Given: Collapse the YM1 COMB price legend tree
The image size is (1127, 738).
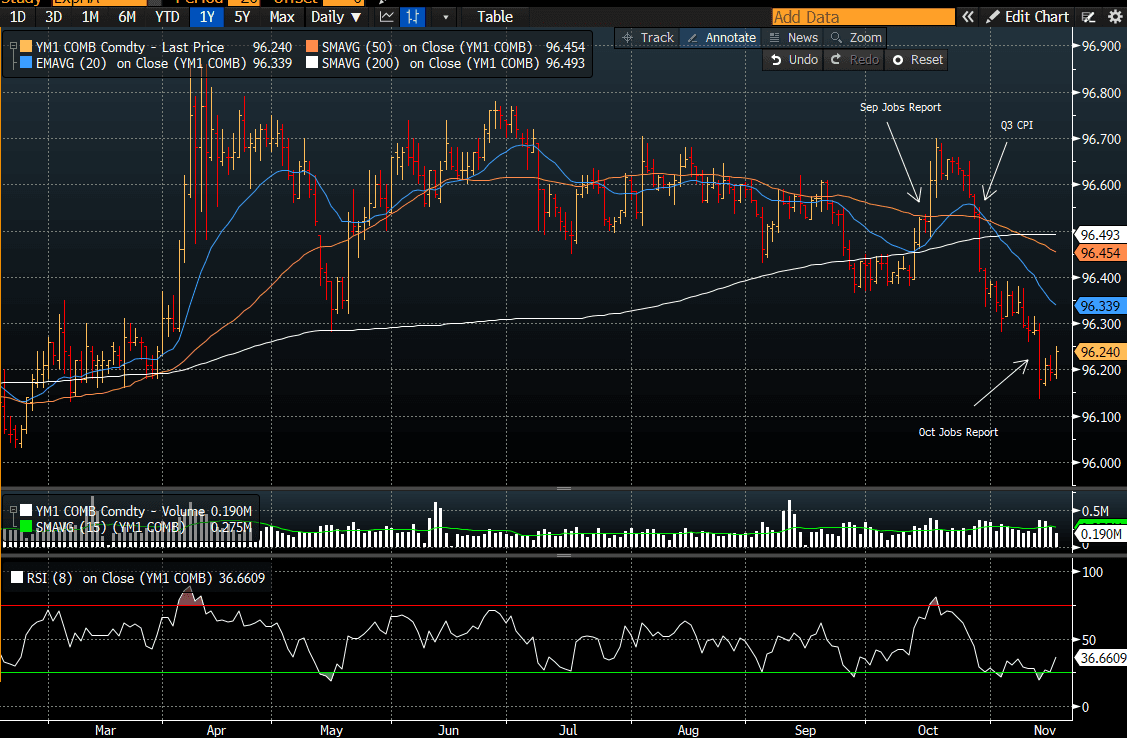Looking at the screenshot, I should [11, 47].
